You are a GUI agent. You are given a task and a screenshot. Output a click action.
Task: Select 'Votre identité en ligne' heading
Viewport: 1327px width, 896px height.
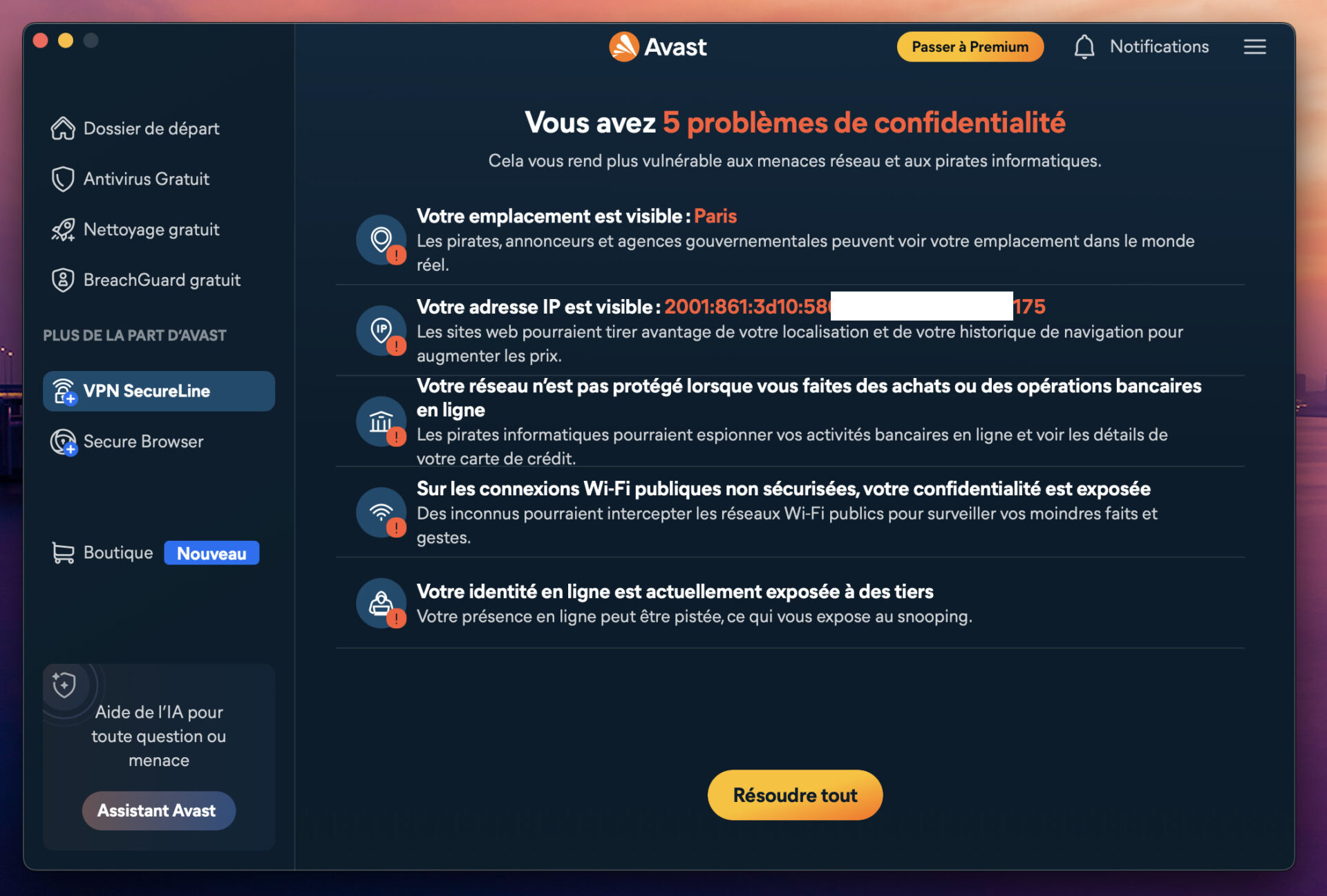(x=675, y=591)
